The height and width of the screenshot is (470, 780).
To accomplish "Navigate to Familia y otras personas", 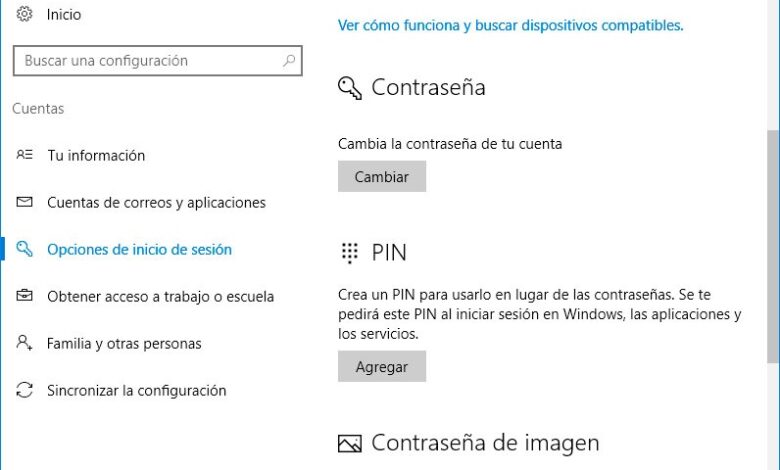I will point(124,343).
